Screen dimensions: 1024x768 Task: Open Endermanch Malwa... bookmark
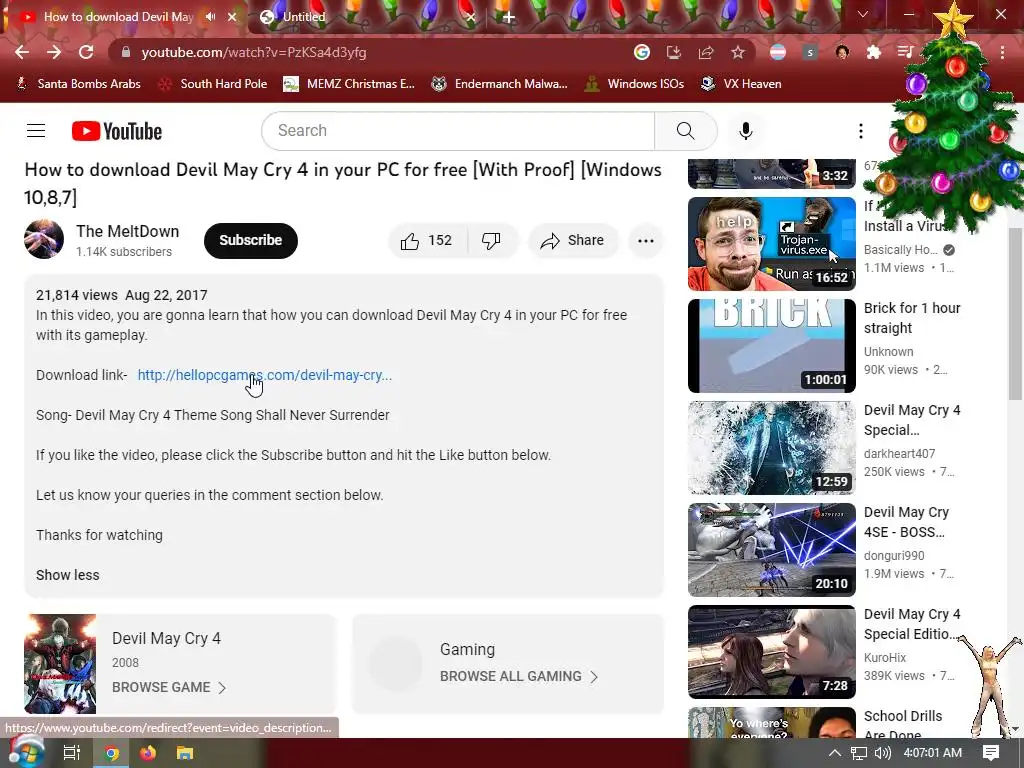[500, 84]
